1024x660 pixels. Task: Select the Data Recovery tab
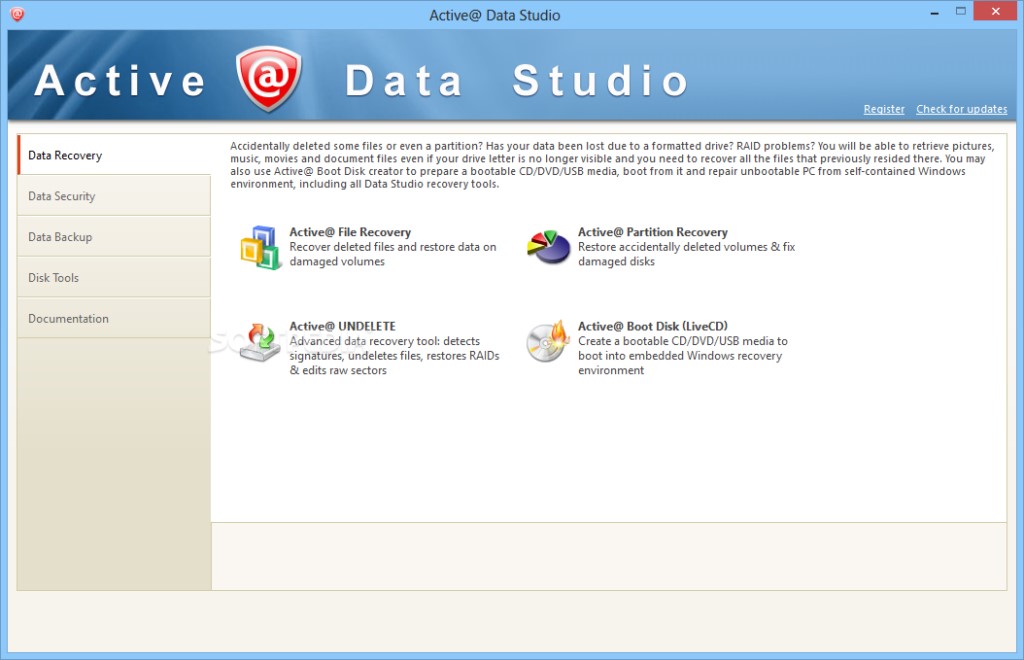(x=114, y=155)
